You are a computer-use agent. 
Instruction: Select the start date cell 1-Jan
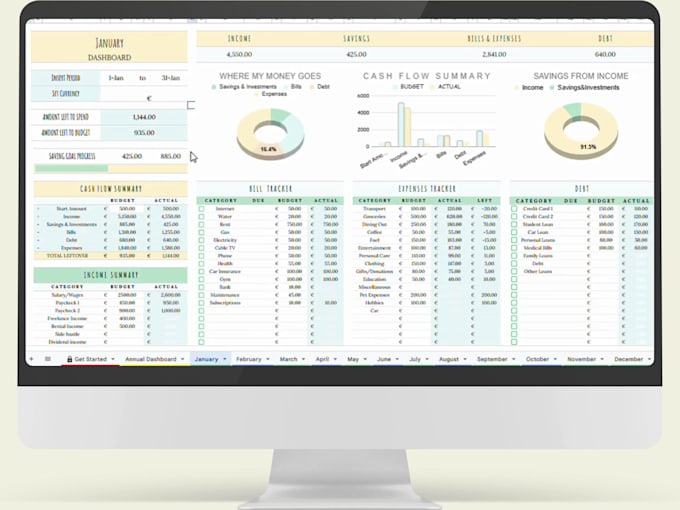tap(116, 78)
